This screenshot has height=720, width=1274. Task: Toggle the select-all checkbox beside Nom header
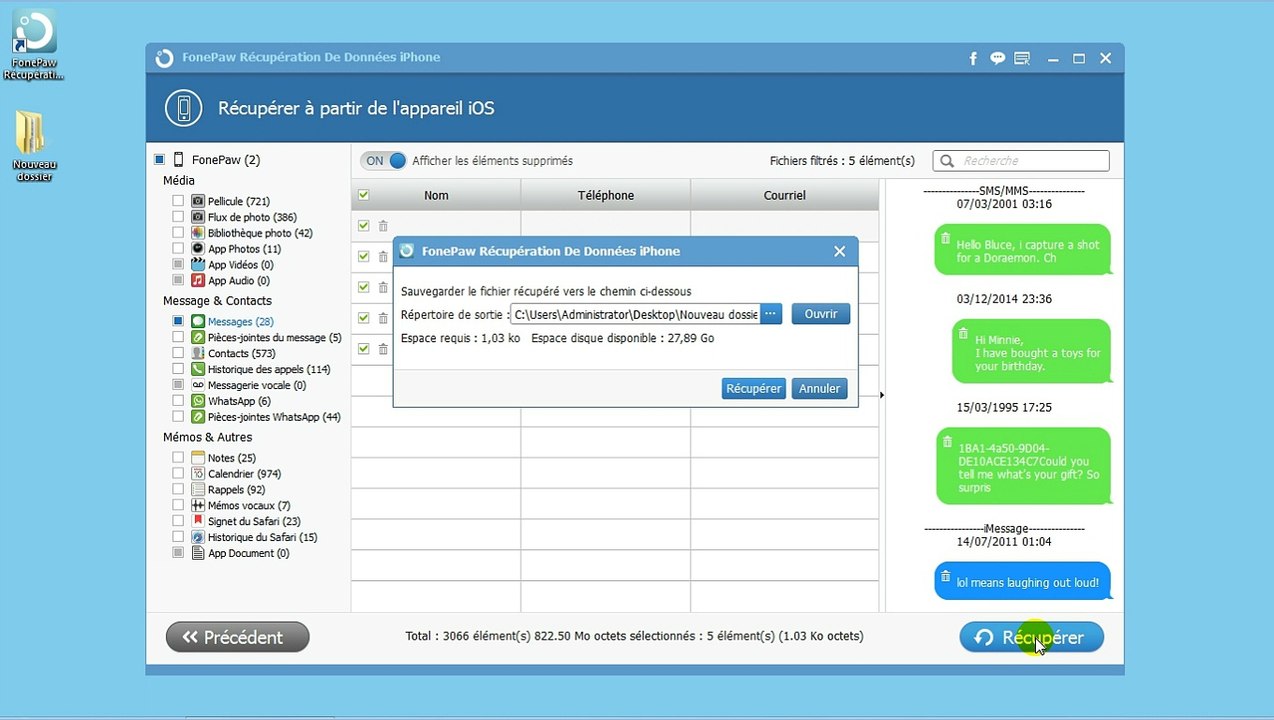click(x=363, y=195)
